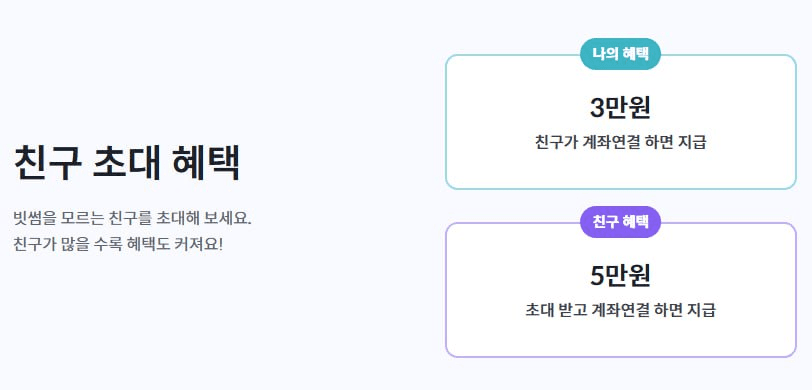Click the teal-bordered my benefit card
Viewport: 812px width, 390px height.
coord(620,122)
